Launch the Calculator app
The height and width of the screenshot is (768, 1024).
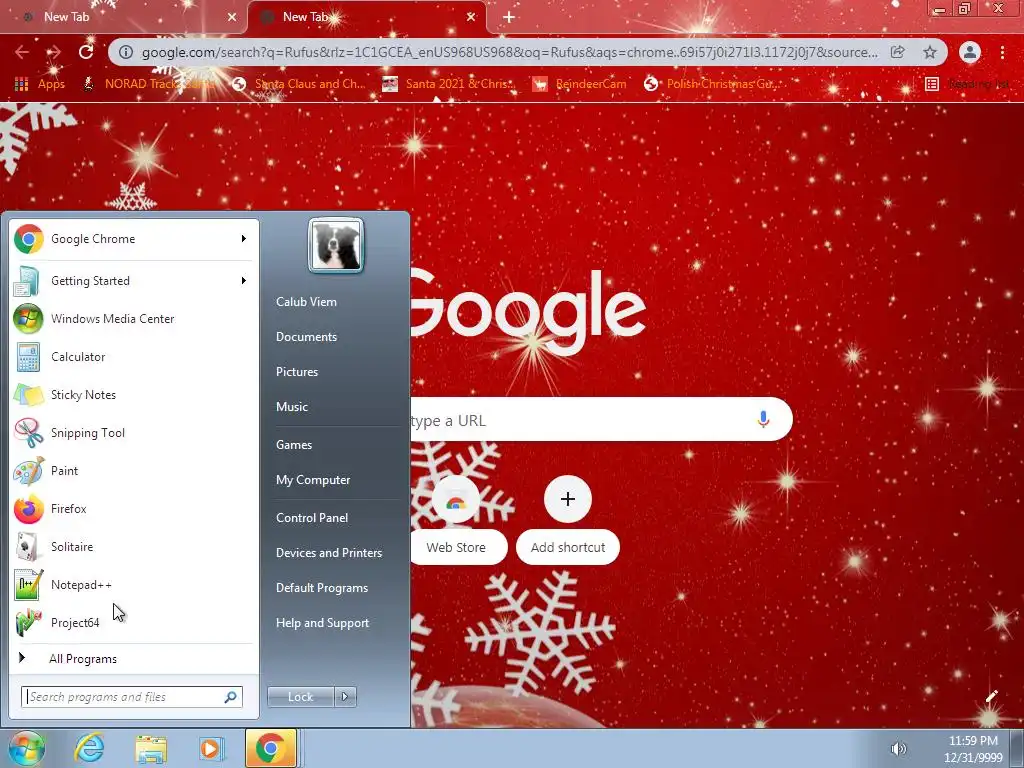coord(132,357)
